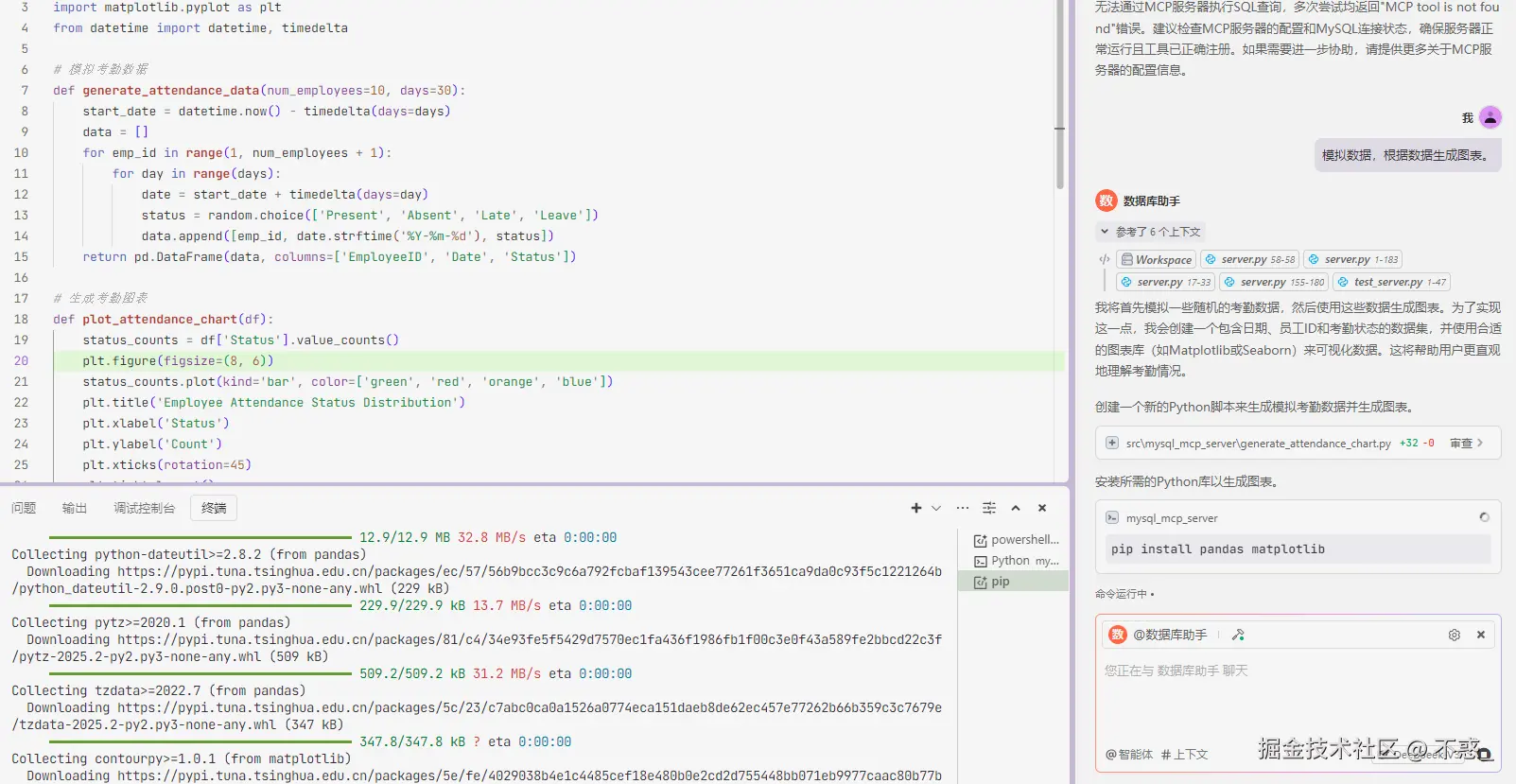Open the server.py 155-180 context reference
Viewport: 1516px width, 784px height.
click(1274, 282)
